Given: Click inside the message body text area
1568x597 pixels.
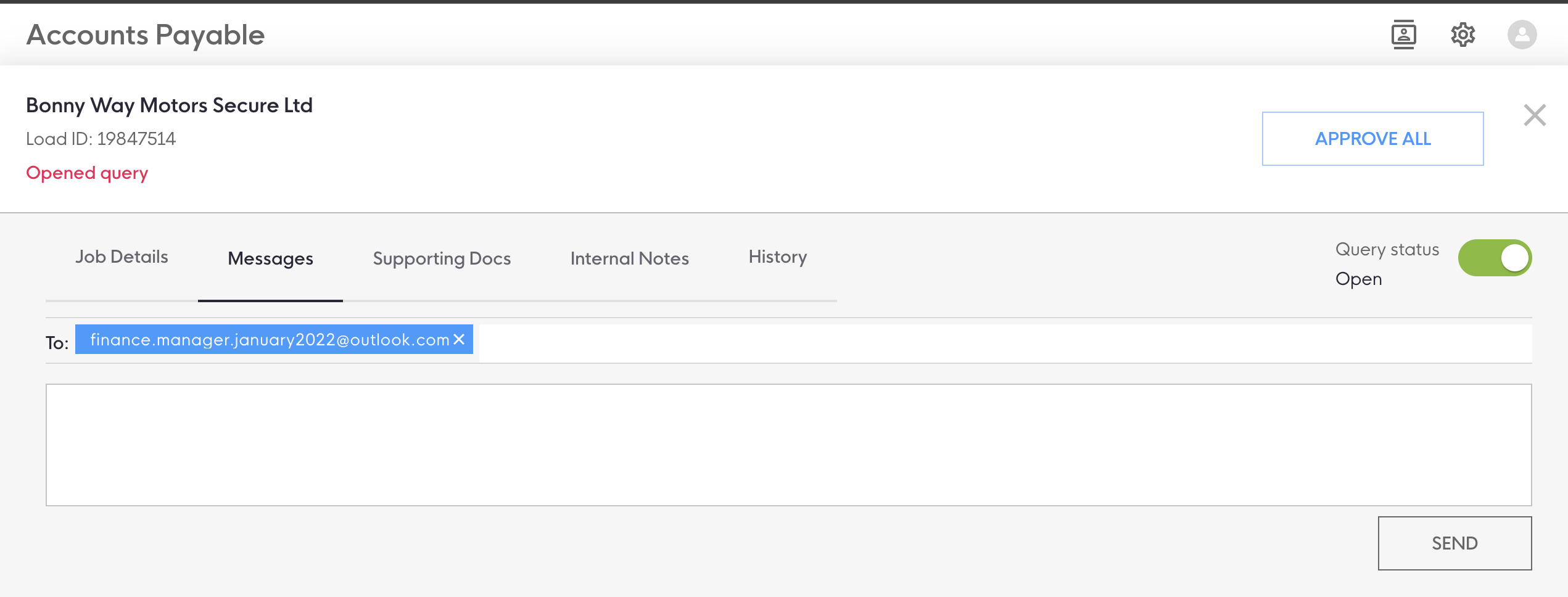Looking at the screenshot, I should tap(788, 445).
